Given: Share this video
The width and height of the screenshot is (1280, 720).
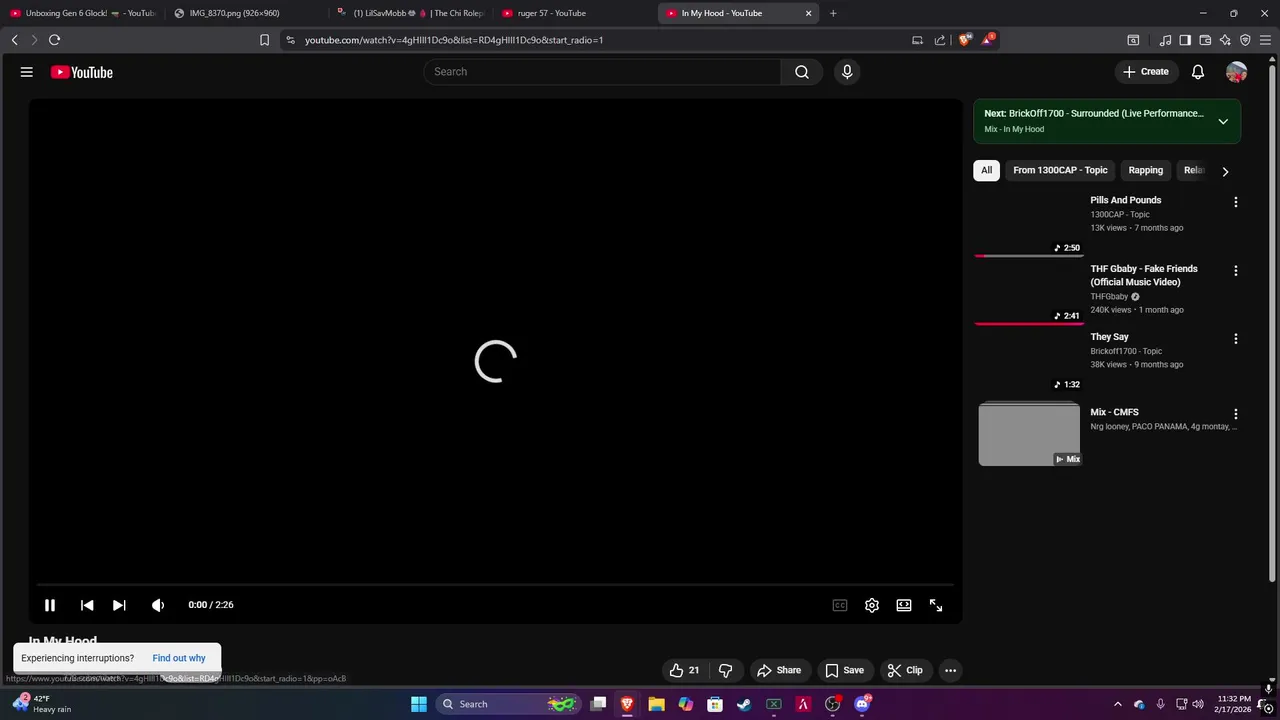Looking at the screenshot, I should 779,670.
